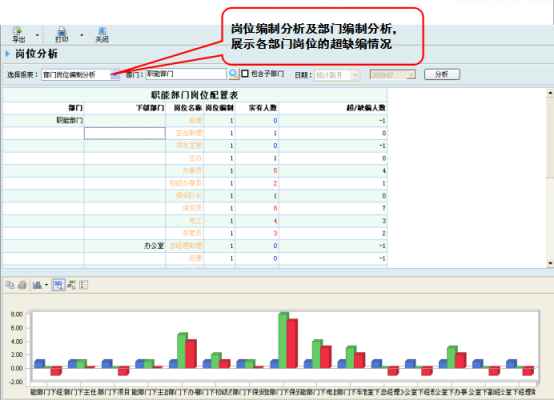Toggle the 3D view chart icon
Image resolution: width=554 pixels, height=400 pixels.
(x=59, y=285)
